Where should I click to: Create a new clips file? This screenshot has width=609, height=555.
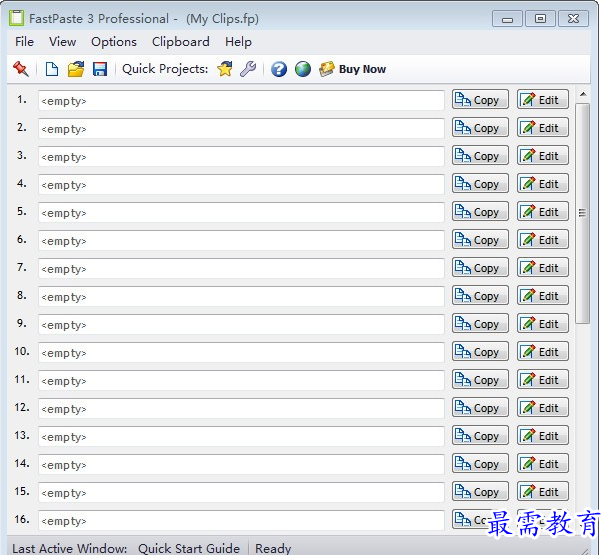(52, 69)
